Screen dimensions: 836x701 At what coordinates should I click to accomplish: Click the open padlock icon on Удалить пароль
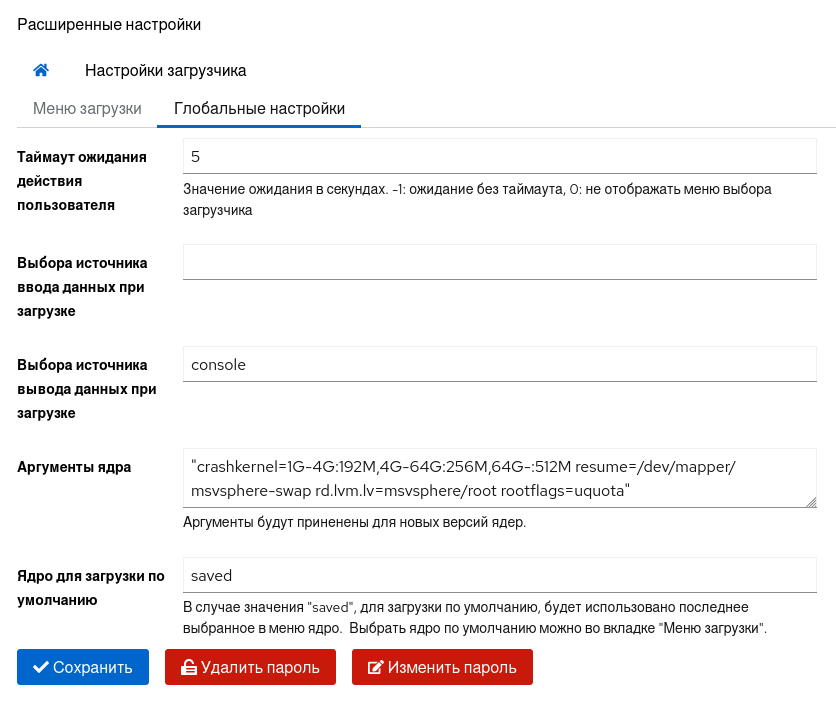188,667
